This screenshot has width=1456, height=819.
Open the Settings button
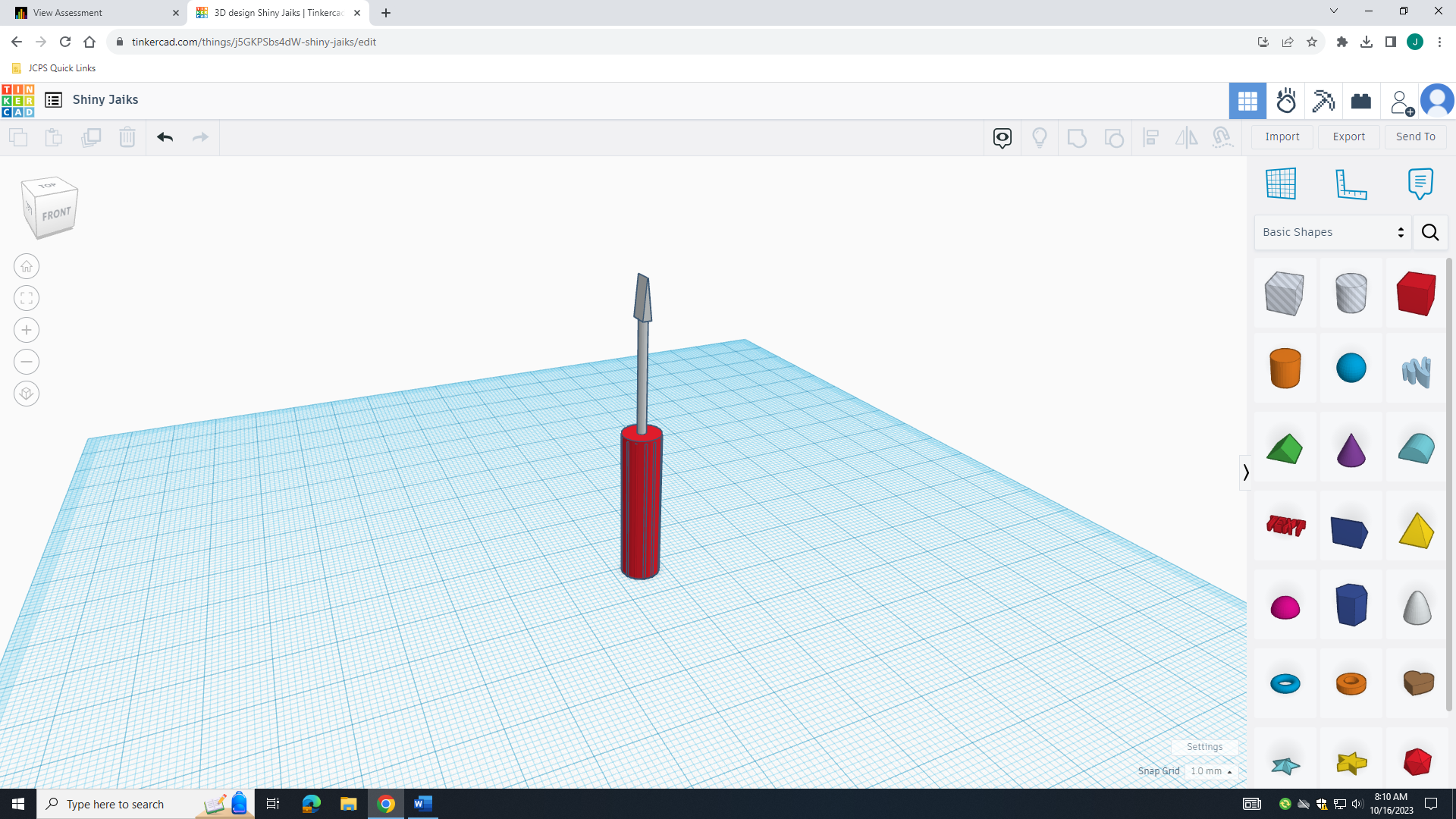(1204, 747)
